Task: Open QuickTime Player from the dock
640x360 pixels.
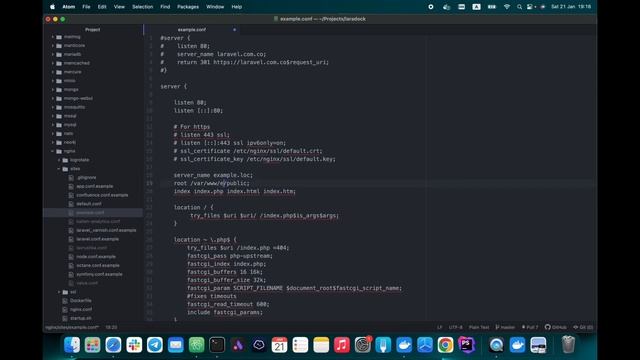Action: click(496, 345)
